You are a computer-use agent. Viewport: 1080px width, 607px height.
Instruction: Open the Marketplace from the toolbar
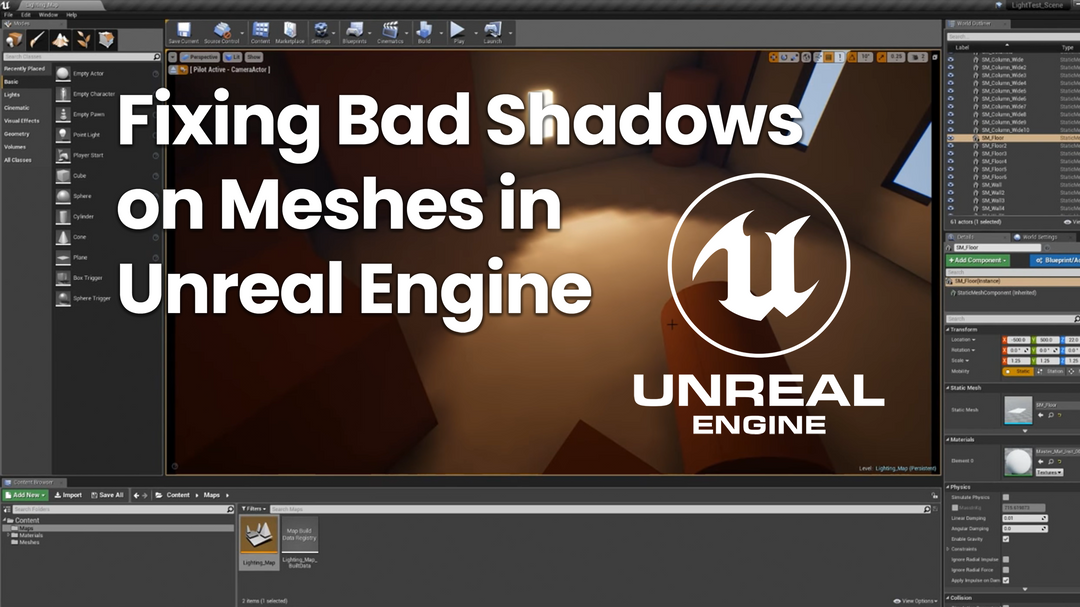tap(290, 31)
